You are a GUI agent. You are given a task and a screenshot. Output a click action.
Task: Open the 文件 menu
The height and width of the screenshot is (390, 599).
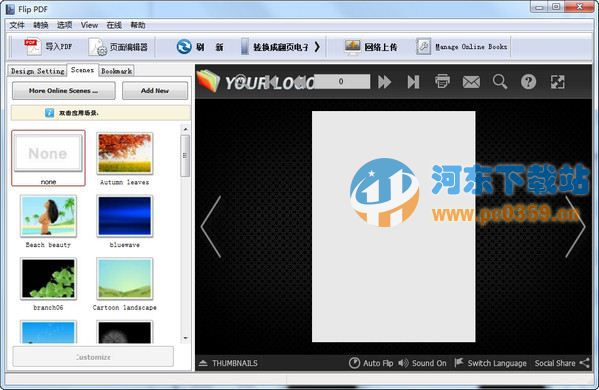click(x=17, y=25)
